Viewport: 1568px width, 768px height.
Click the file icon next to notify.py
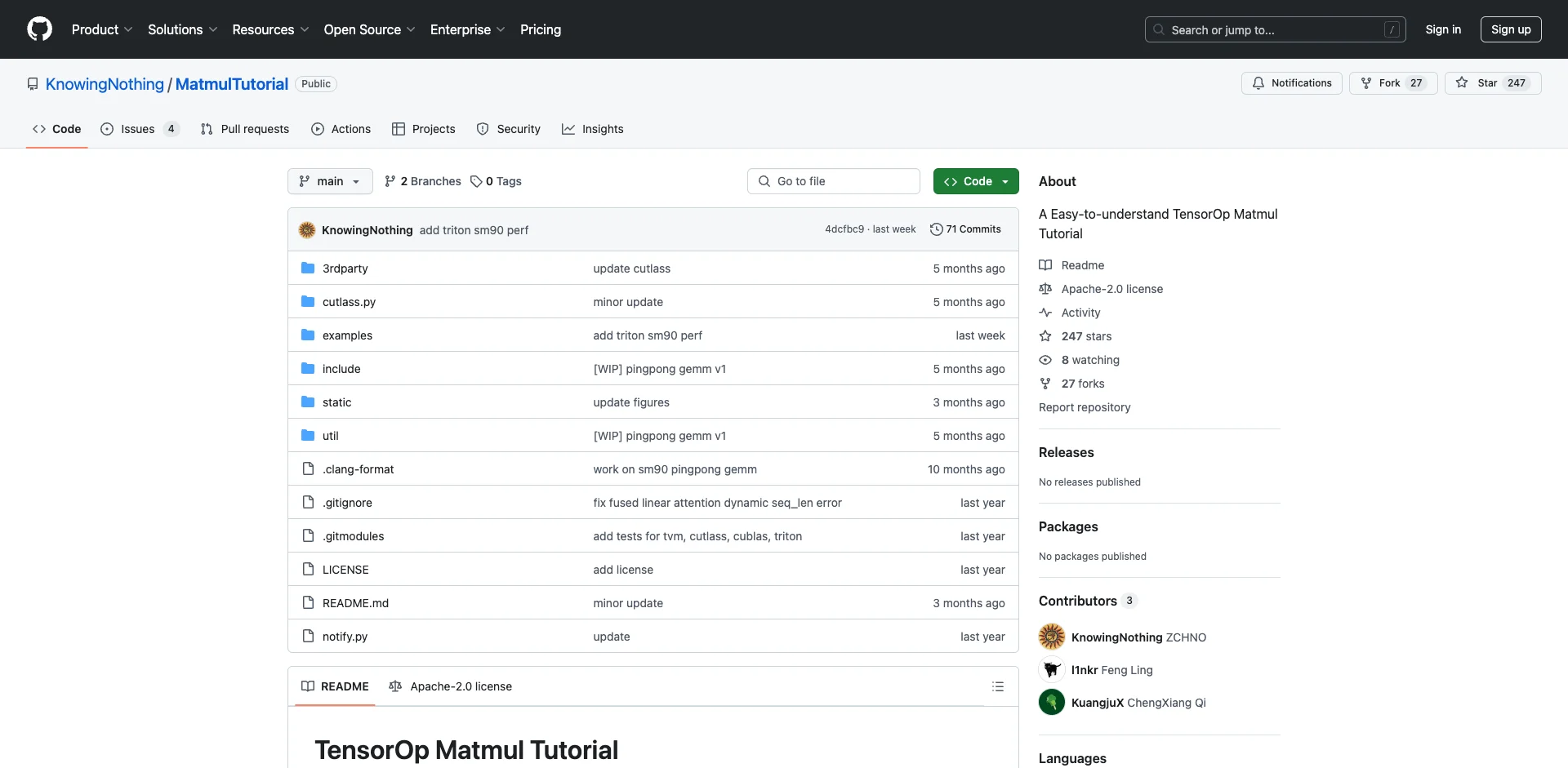click(308, 637)
